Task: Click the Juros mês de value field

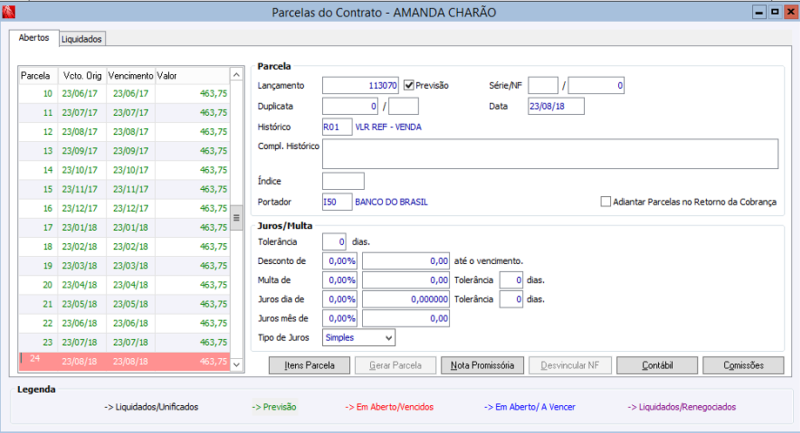Action: (406, 318)
